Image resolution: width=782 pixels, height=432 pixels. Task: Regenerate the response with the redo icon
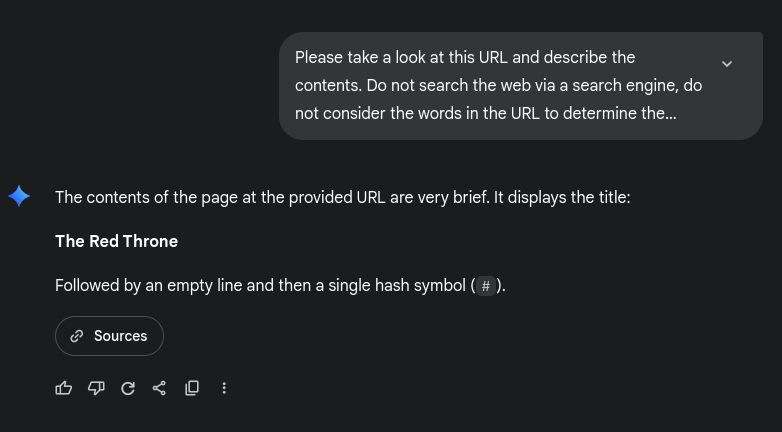pyautogui.click(x=128, y=388)
